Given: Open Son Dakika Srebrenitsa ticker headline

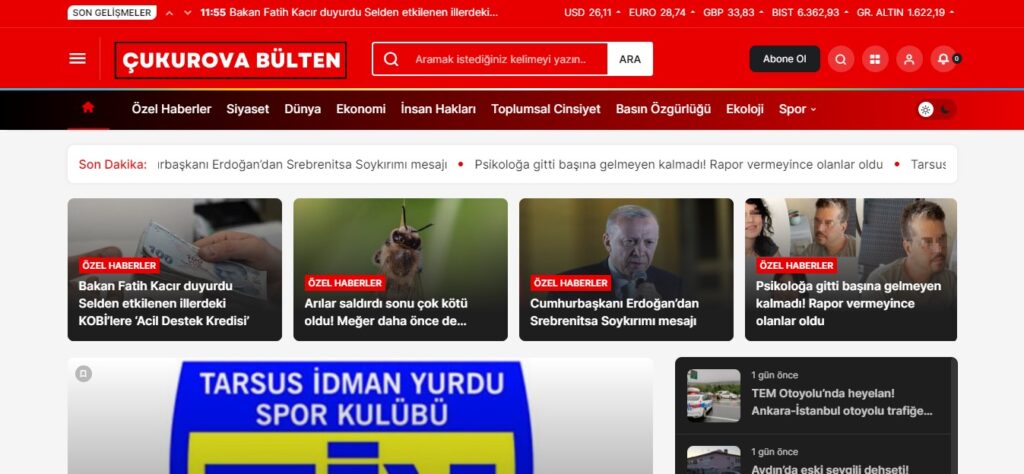Looking at the screenshot, I should (x=302, y=165).
